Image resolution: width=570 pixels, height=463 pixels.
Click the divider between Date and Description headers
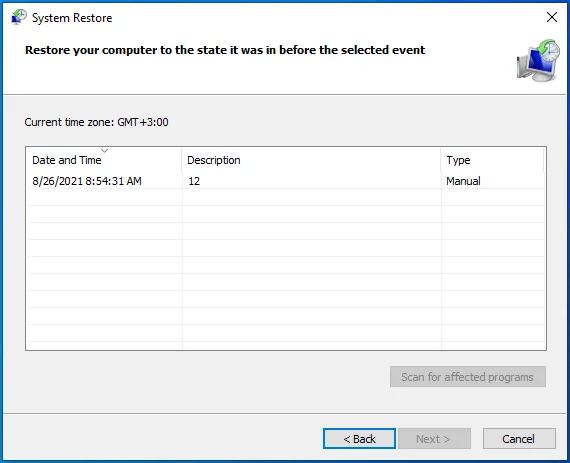pyautogui.click(x=181, y=160)
